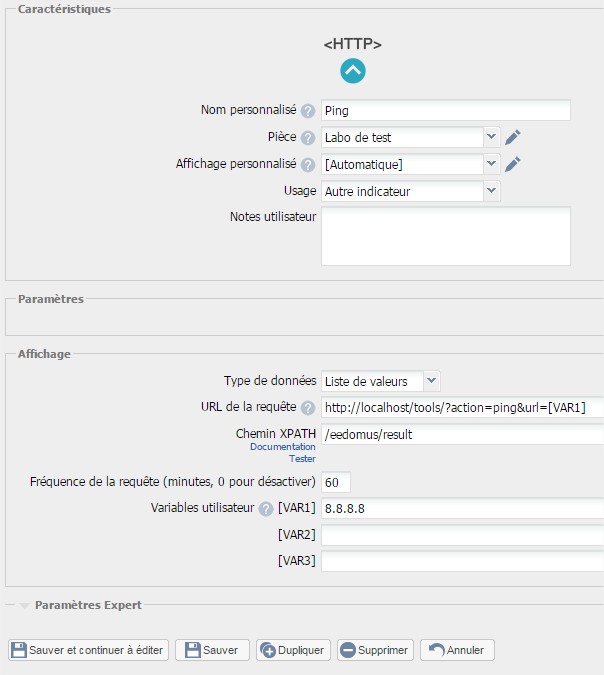Click Sauver et continuer à éditer button
The width and height of the screenshot is (604, 675).
[x=88, y=650]
